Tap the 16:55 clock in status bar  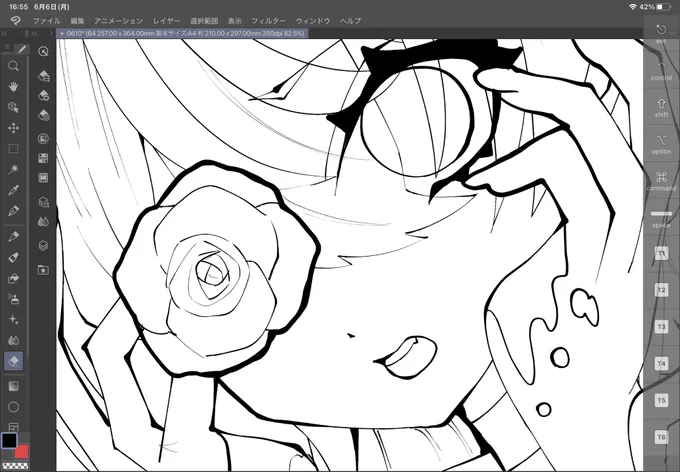click(18, 7)
